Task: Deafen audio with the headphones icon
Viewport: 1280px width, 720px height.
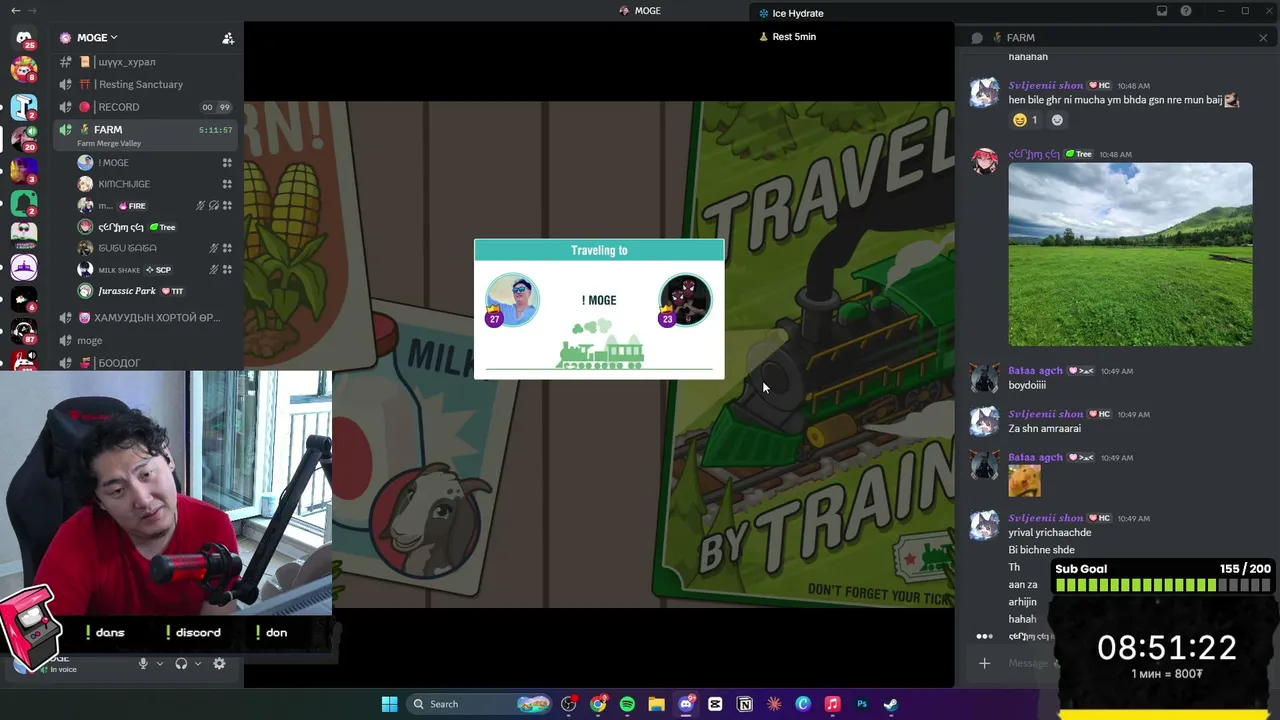Action: [181, 663]
